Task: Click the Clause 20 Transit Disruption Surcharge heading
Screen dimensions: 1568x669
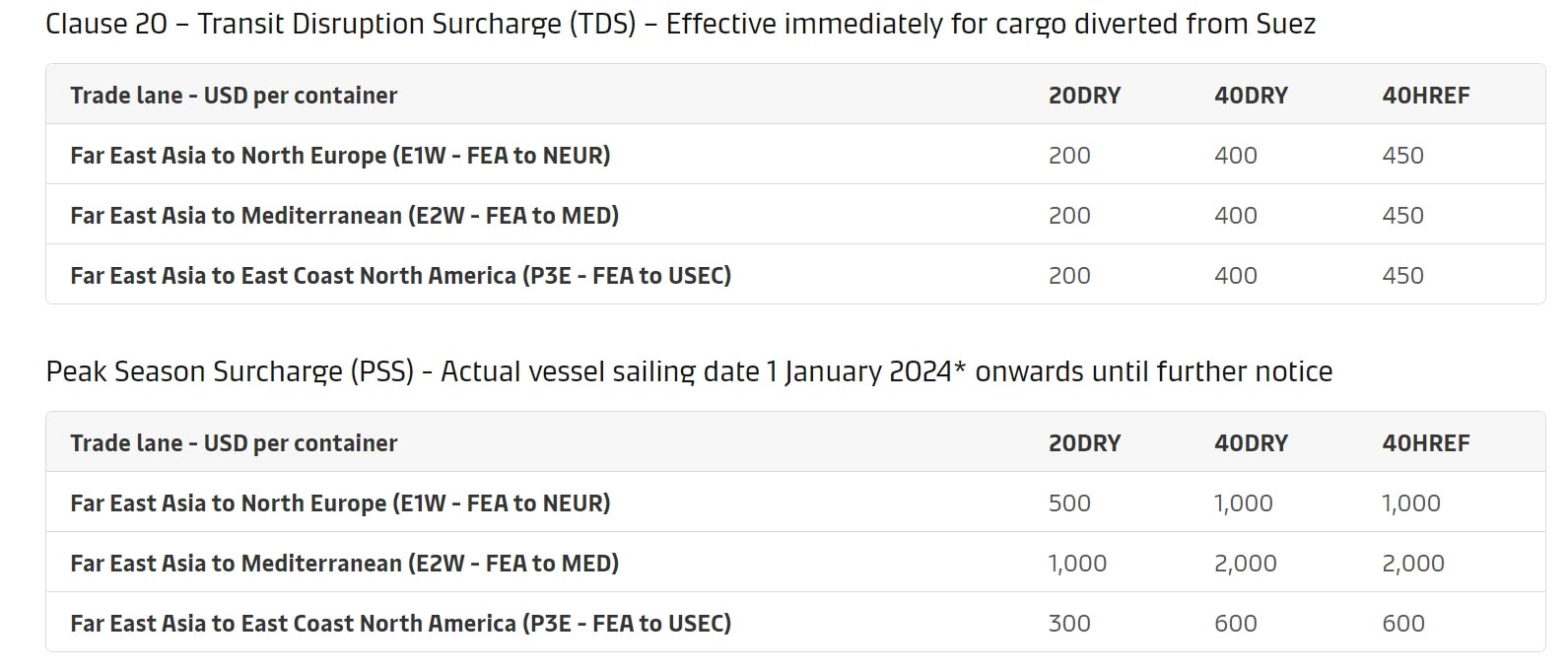Action: (680, 24)
